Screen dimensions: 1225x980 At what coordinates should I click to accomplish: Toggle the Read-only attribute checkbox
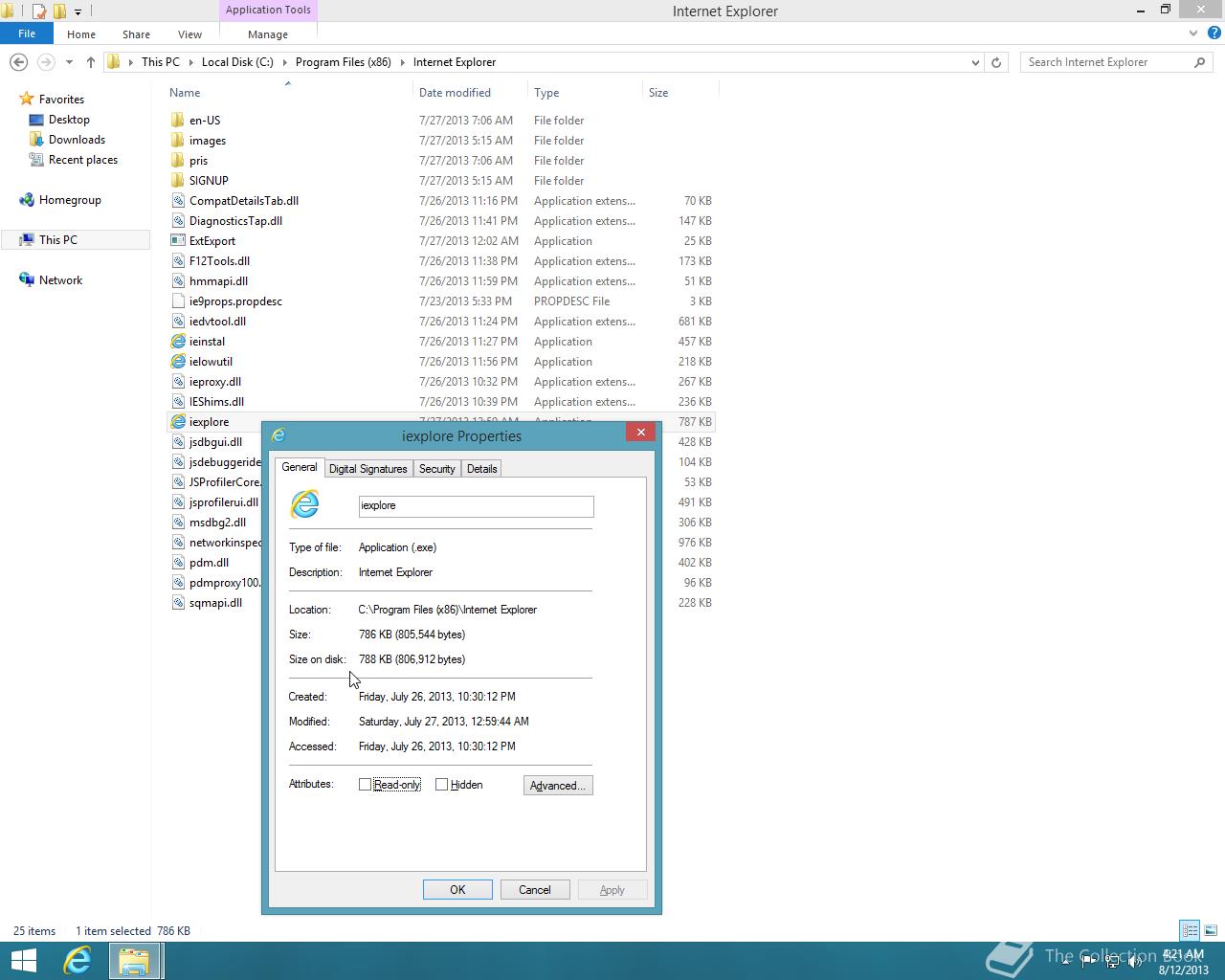[x=365, y=785]
